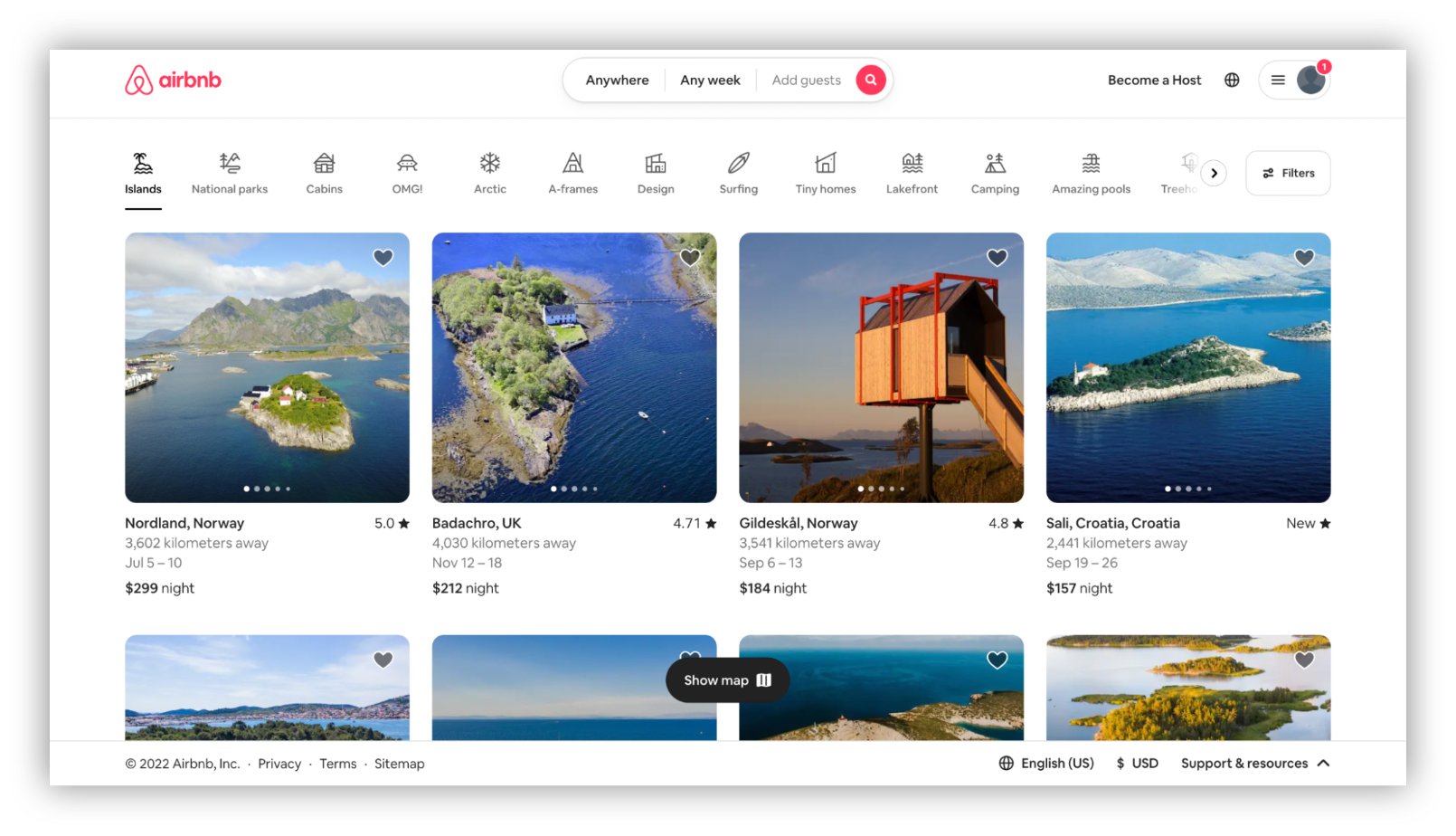Click the Gildeskål, Norway listing title
Viewport: 1456px width, 836px height.
click(799, 523)
